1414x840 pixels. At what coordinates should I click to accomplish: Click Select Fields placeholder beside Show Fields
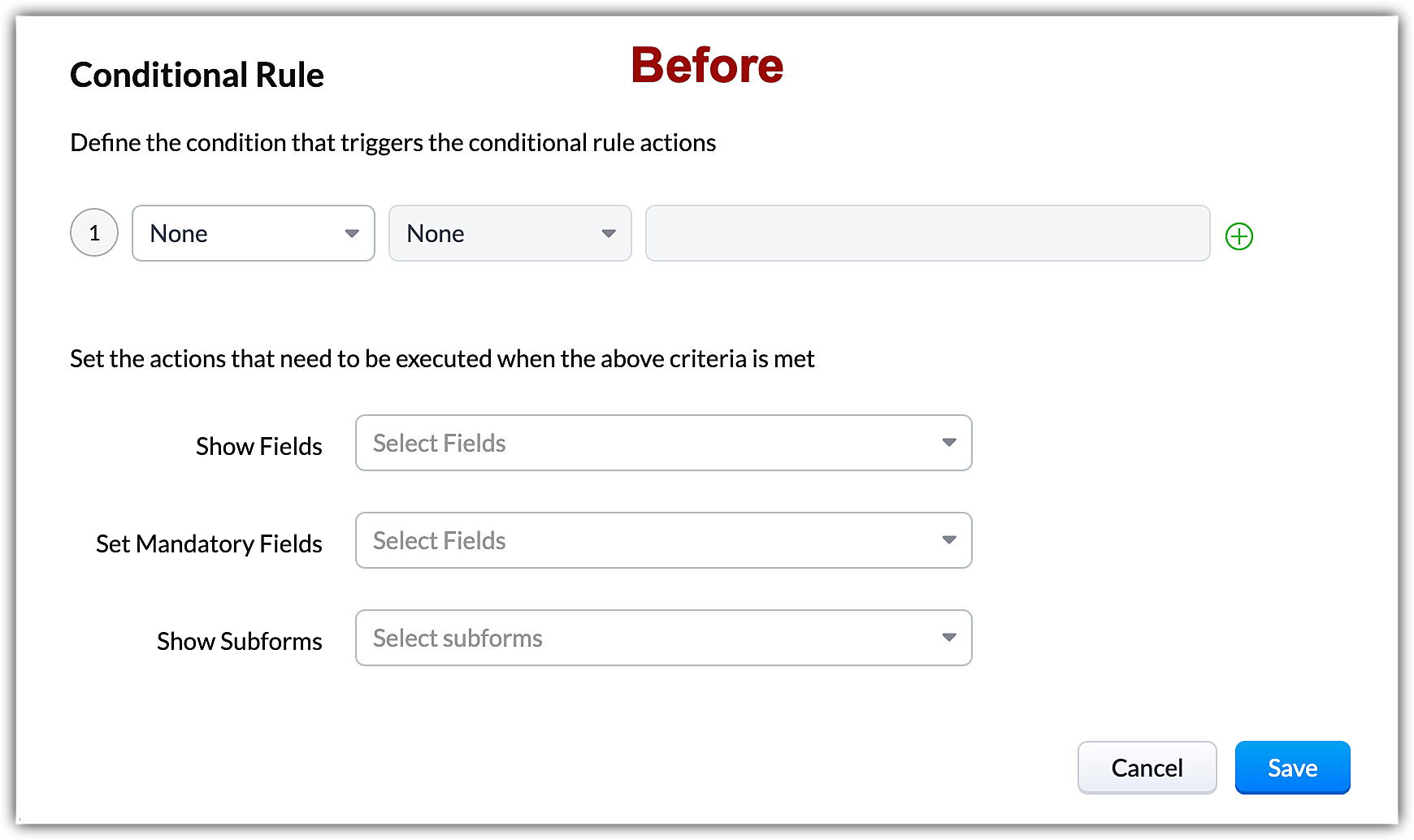(440, 444)
